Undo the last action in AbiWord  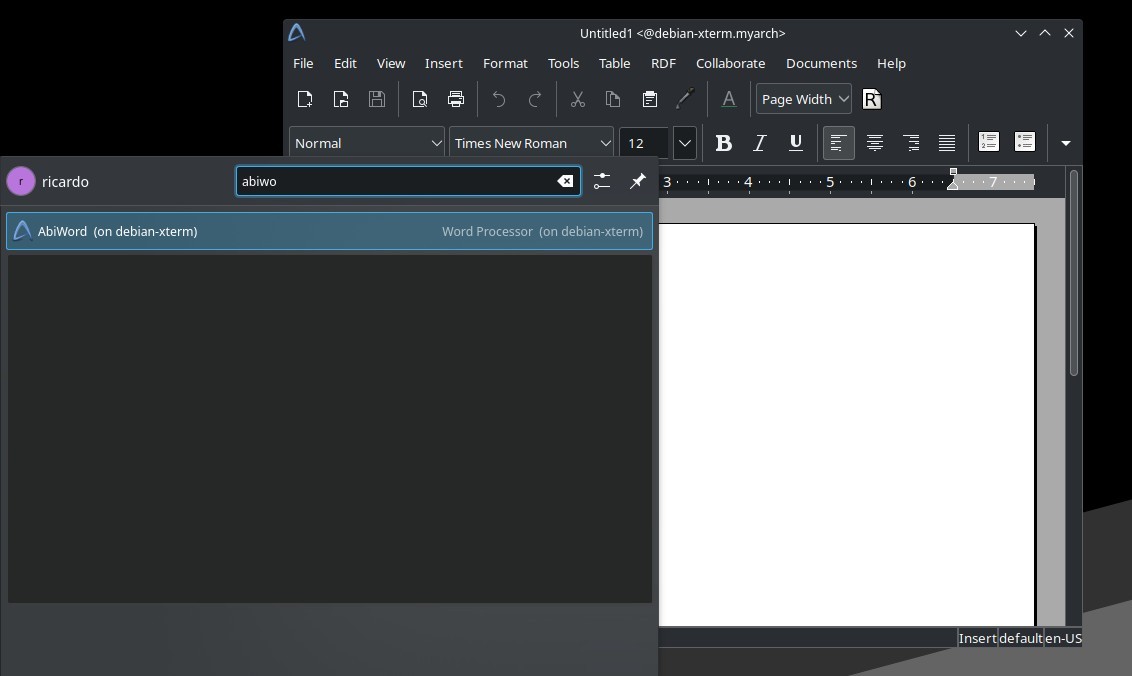coord(499,99)
